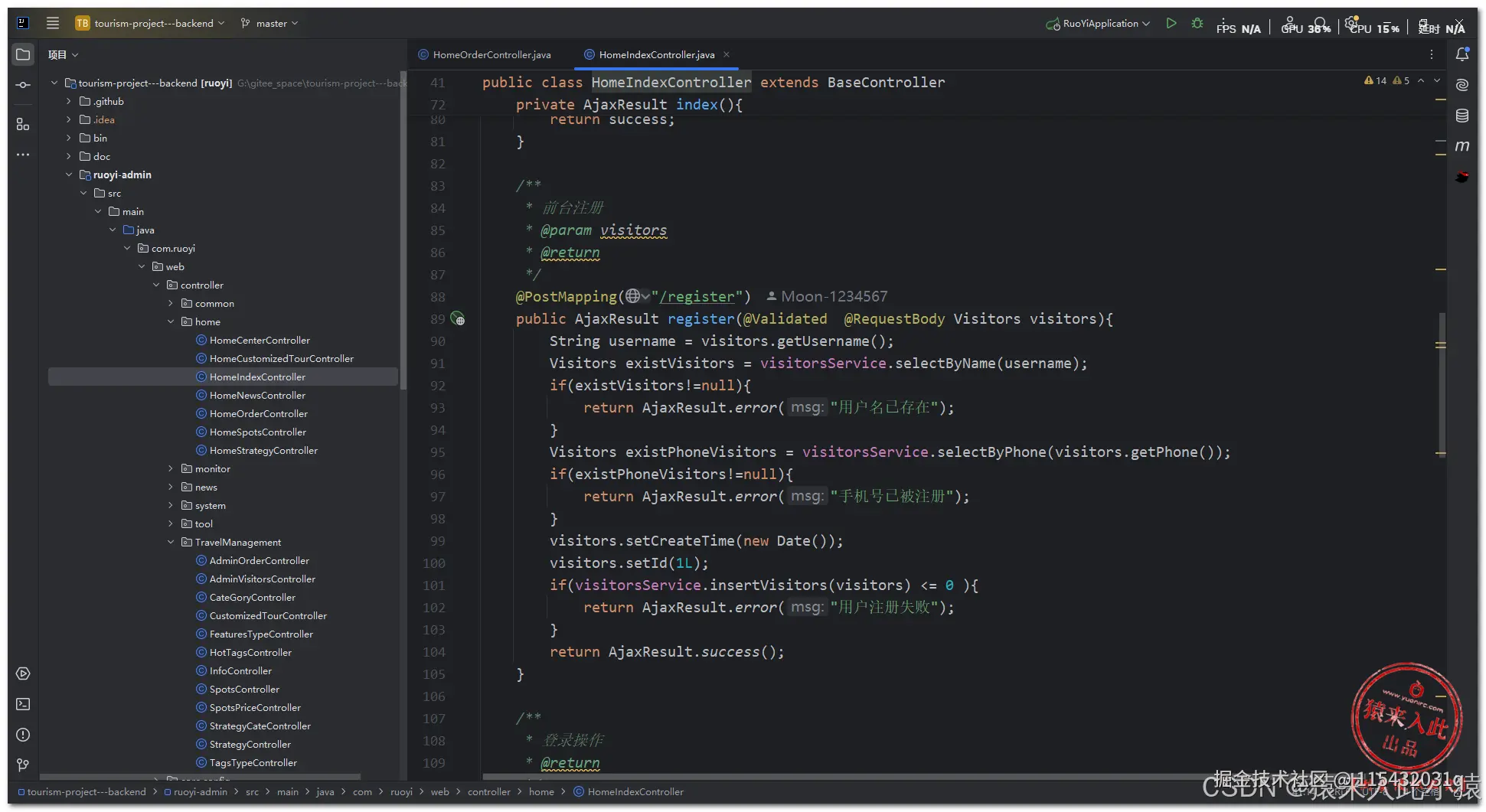Screen dimensions: 1486x812
Task: Open the editor tab options menu
Action: pyautogui.click(x=1431, y=54)
